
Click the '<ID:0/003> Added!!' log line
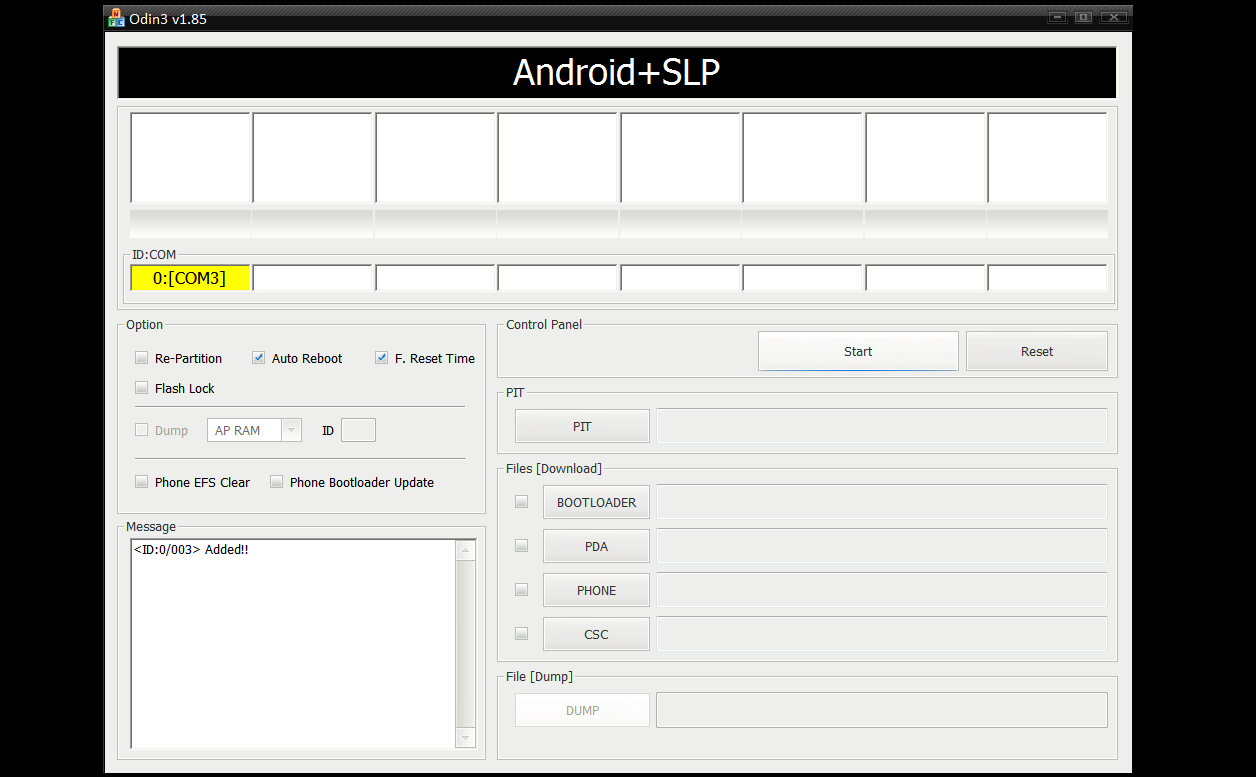tap(190, 550)
